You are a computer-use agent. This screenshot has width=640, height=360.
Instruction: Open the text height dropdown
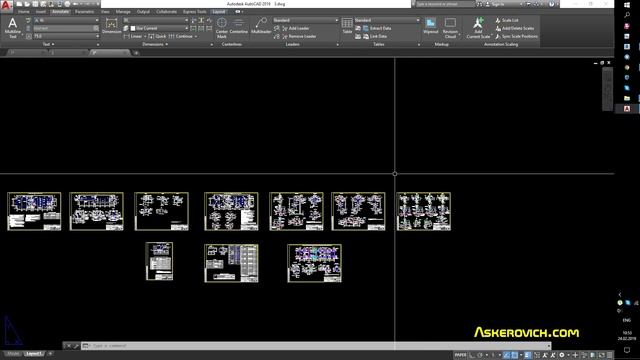tap(66, 36)
